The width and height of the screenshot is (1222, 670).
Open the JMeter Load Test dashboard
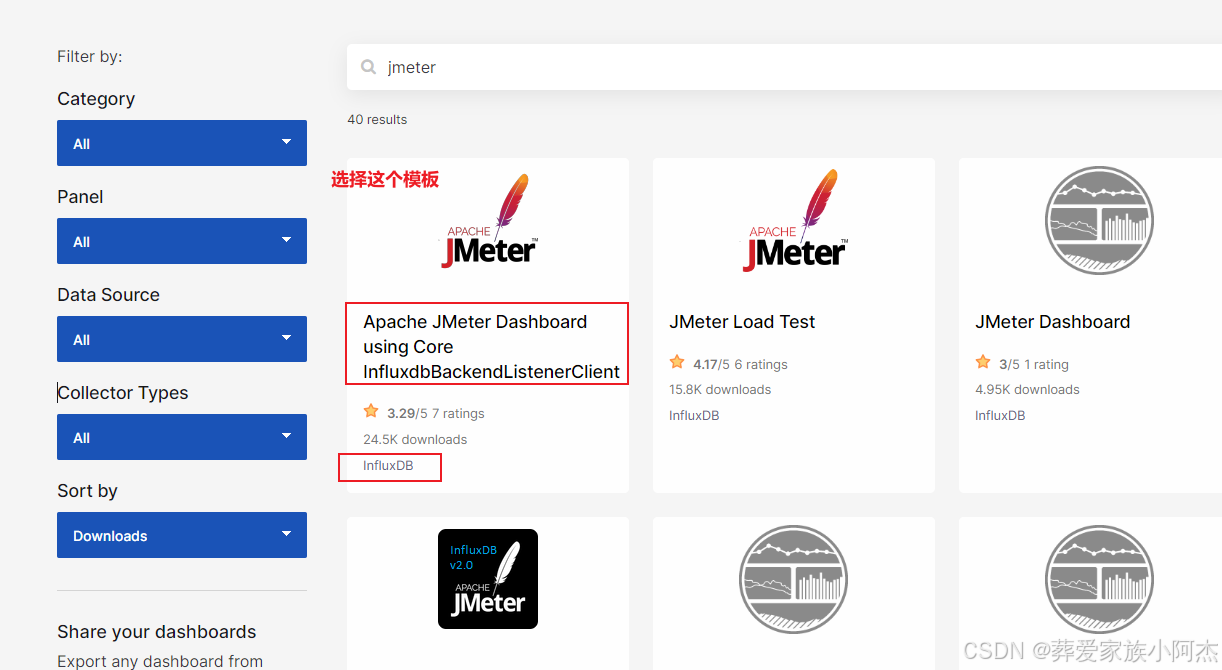click(x=742, y=321)
